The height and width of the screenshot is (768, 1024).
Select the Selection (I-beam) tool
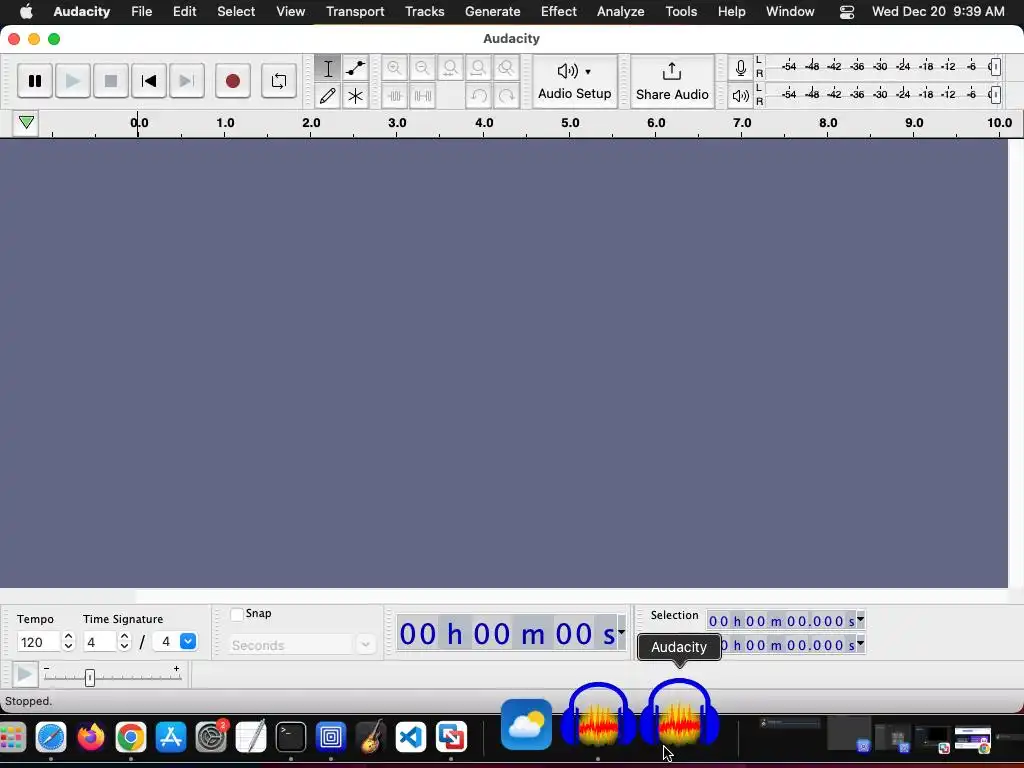[328, 68]
